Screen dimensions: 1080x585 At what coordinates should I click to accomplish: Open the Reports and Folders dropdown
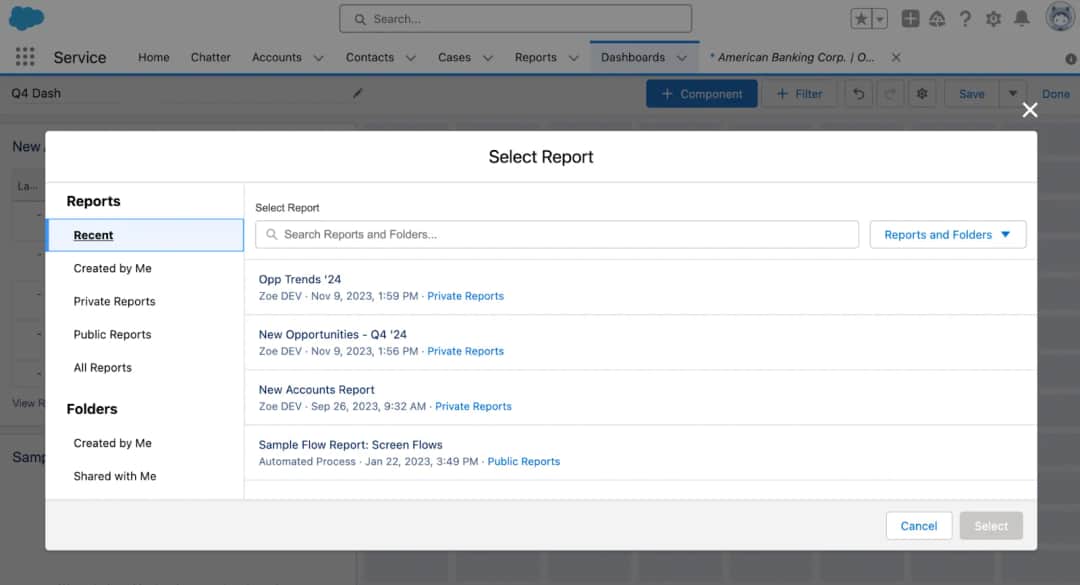coord(948,234)
